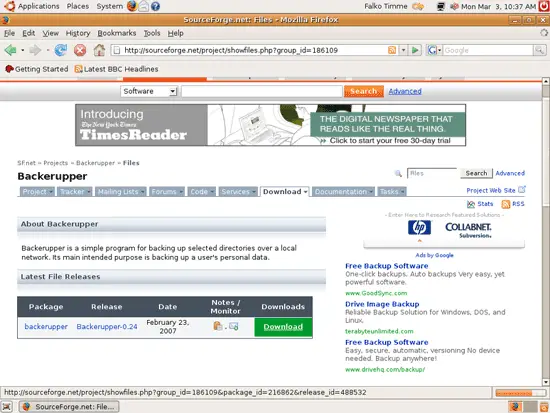Expand the Services tab dropdown
This screenshot has width=550, height=413.
(254, 192)
